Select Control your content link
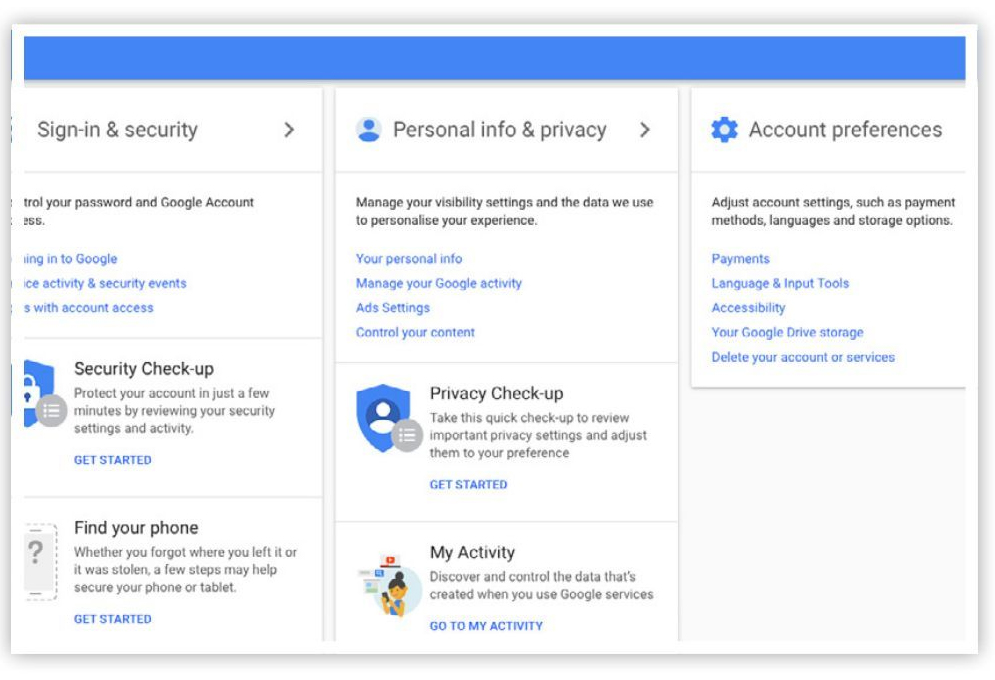This screenshot has height=680, width=995. pos(415,332)
